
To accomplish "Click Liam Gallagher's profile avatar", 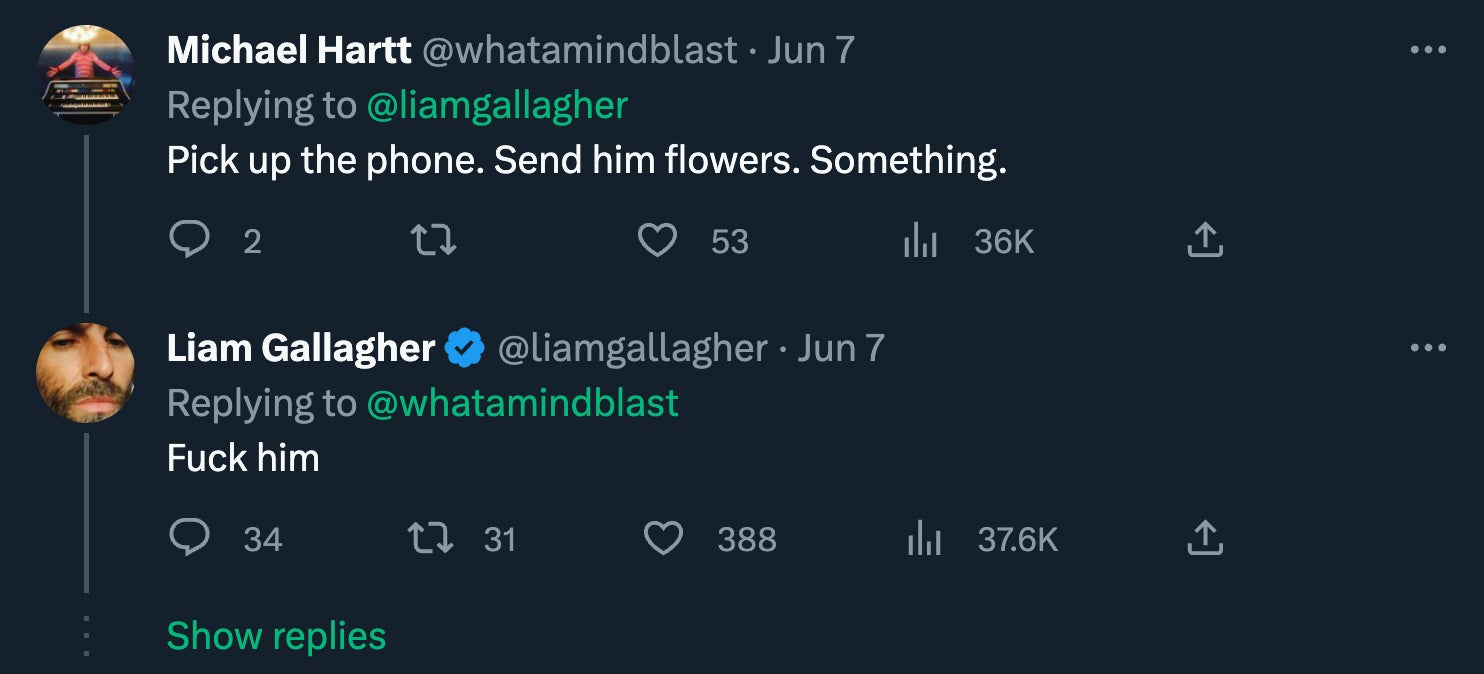I will pyautogui.click(x=85, y=373).
